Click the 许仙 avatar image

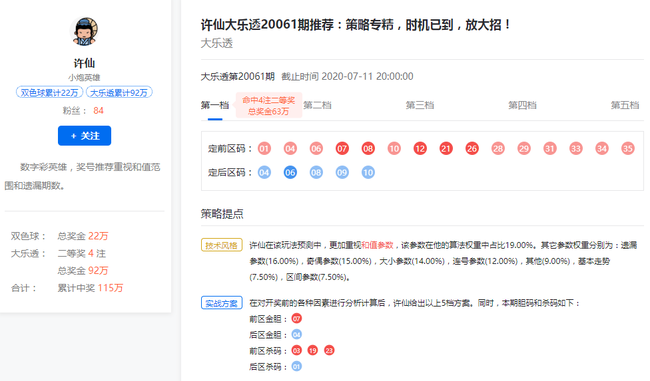(x=84, y=31)
